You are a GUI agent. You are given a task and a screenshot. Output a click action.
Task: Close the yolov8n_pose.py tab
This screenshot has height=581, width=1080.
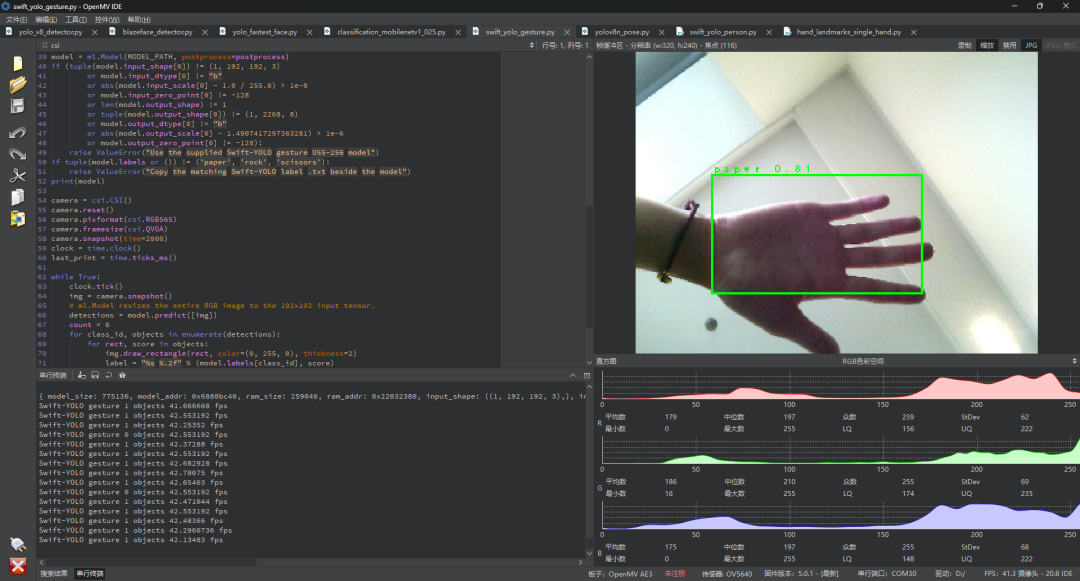tap(661, 32)
